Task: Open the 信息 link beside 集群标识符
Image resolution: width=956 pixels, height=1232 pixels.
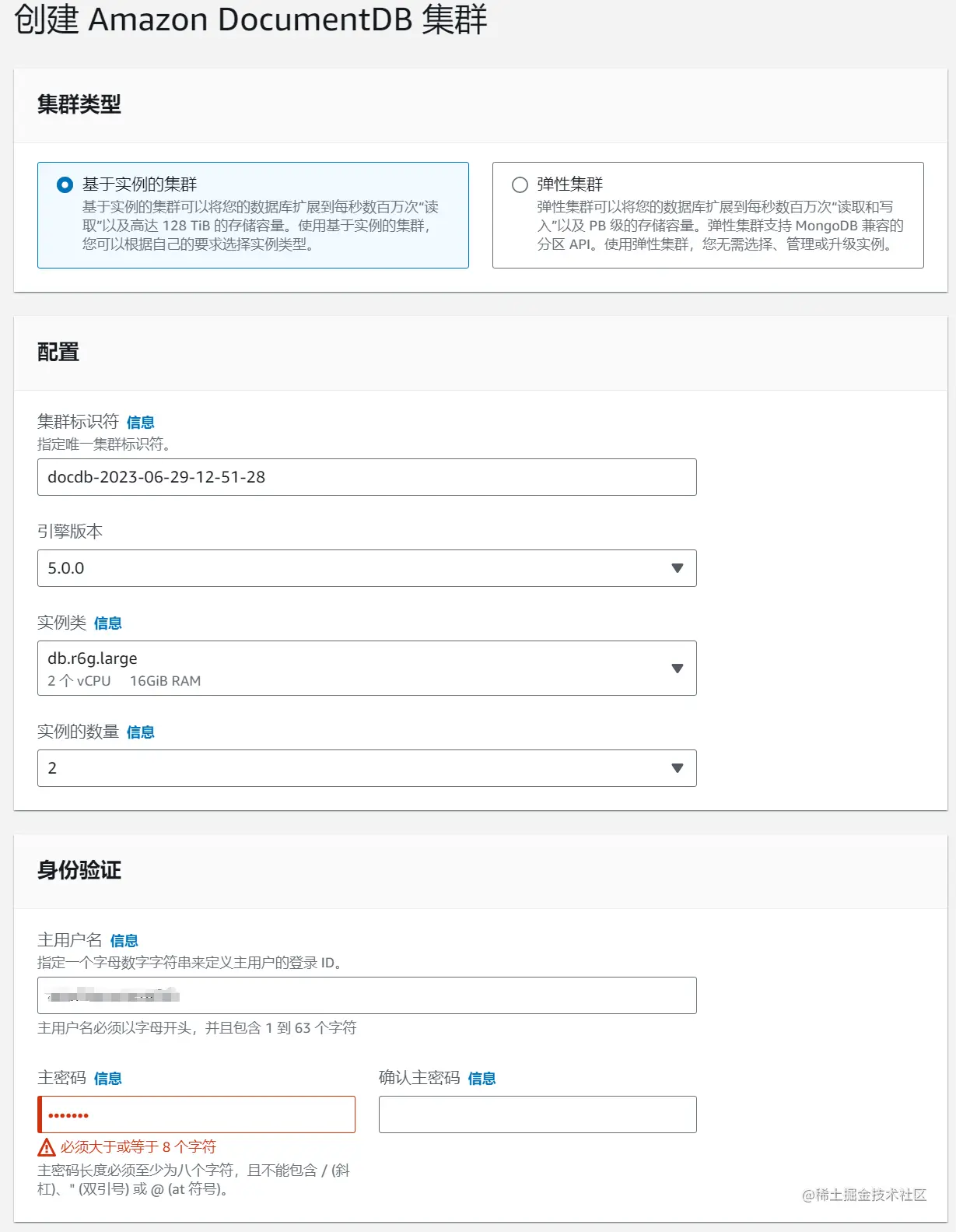Action: (x=140, y=423)
